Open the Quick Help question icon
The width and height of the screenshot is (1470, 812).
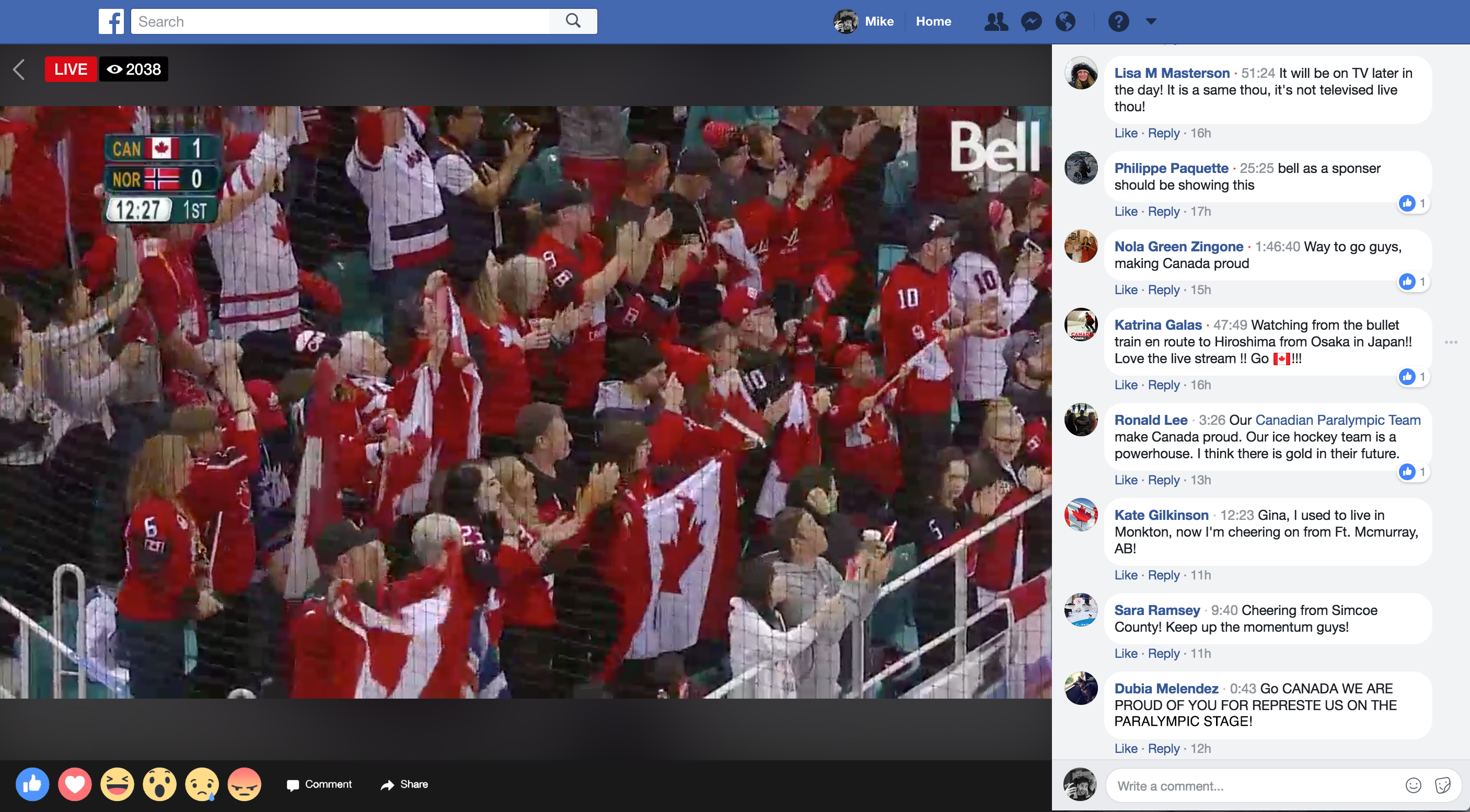point(1118,21)
